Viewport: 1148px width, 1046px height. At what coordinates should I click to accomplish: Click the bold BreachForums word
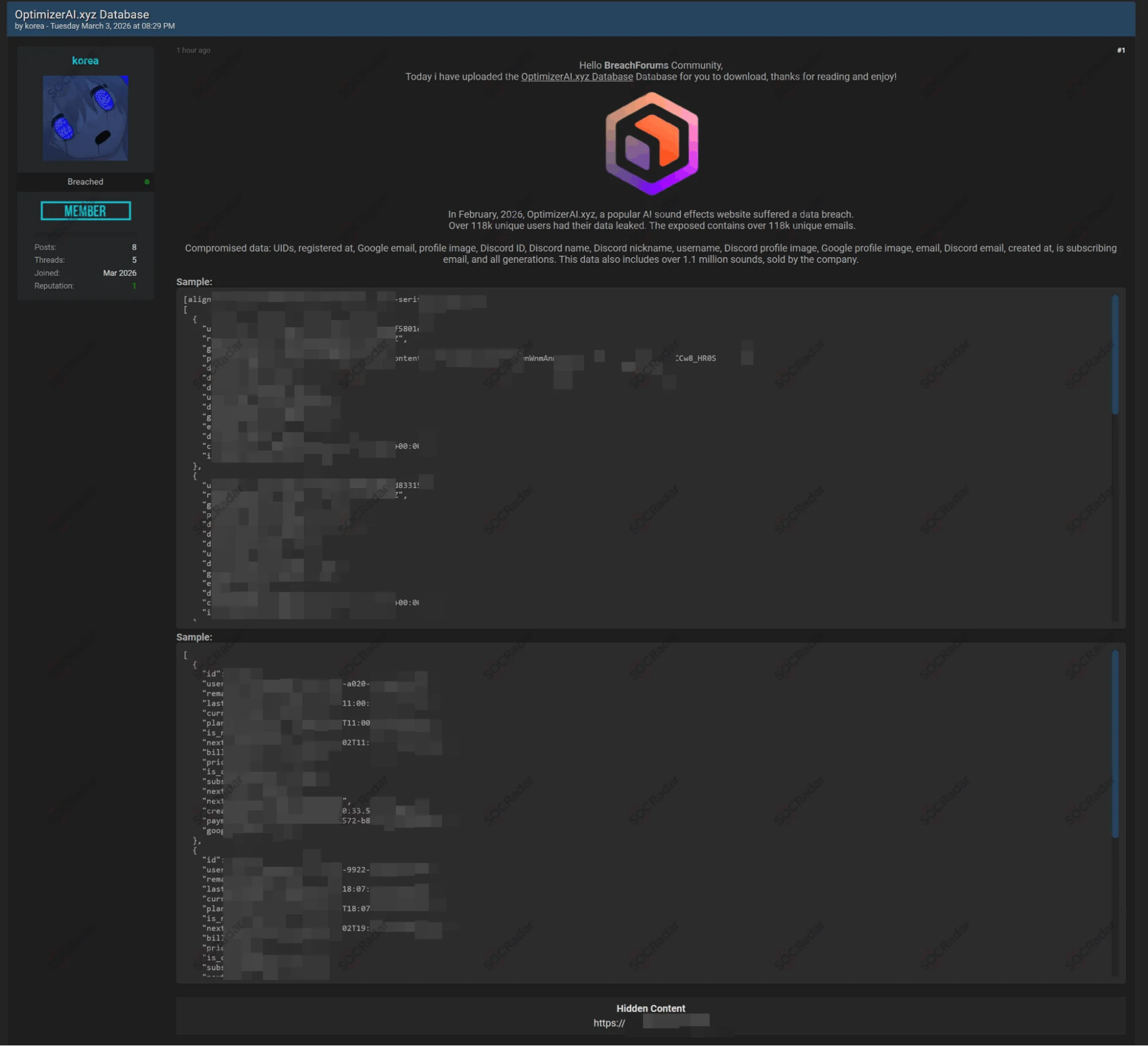(x=636, y=65)
